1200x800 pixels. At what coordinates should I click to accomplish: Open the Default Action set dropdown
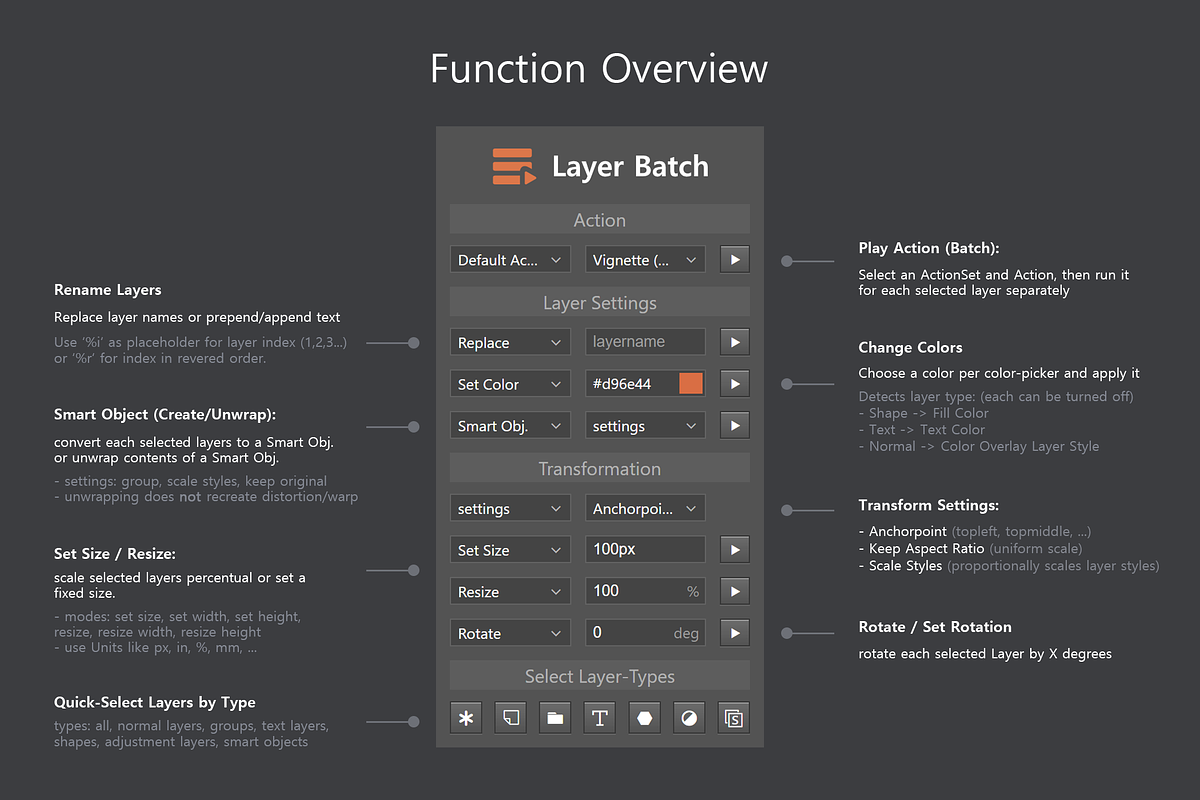click(x=510, y=258)
